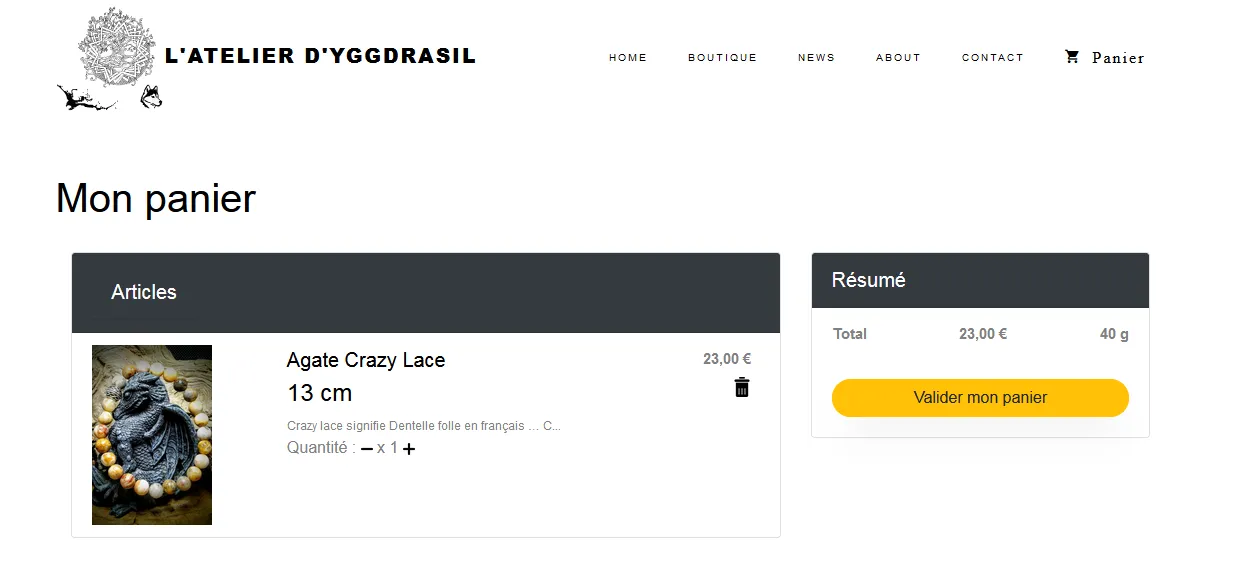
Task: Click the 13 cm size label
Action: pyautogui.click(x=320, y=393)
